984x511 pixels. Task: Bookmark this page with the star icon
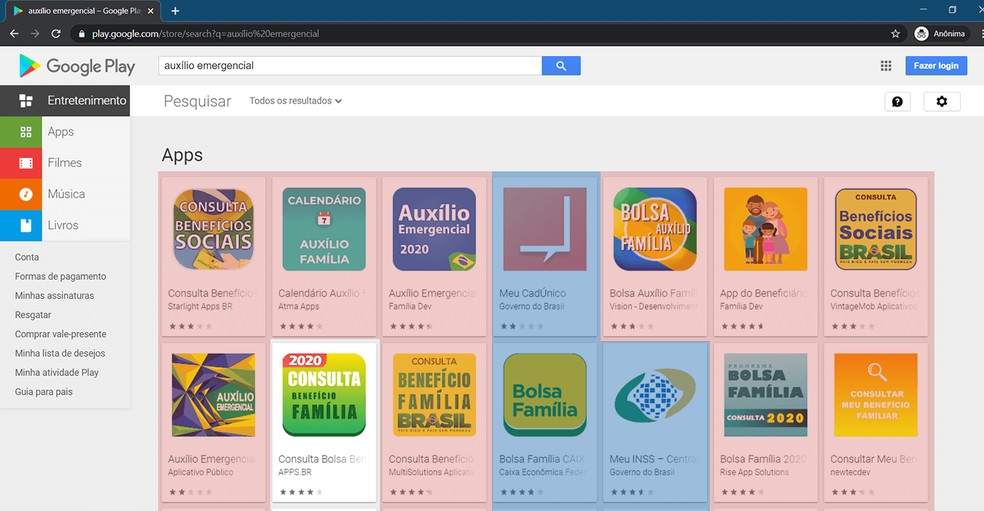(896, 34)
